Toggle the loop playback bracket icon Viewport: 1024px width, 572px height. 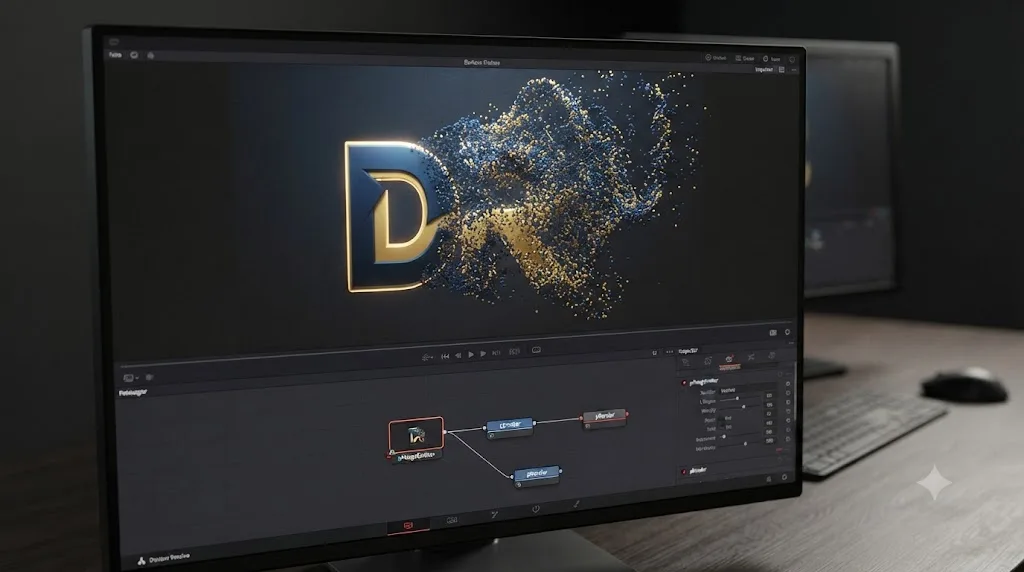click(515, 352)
